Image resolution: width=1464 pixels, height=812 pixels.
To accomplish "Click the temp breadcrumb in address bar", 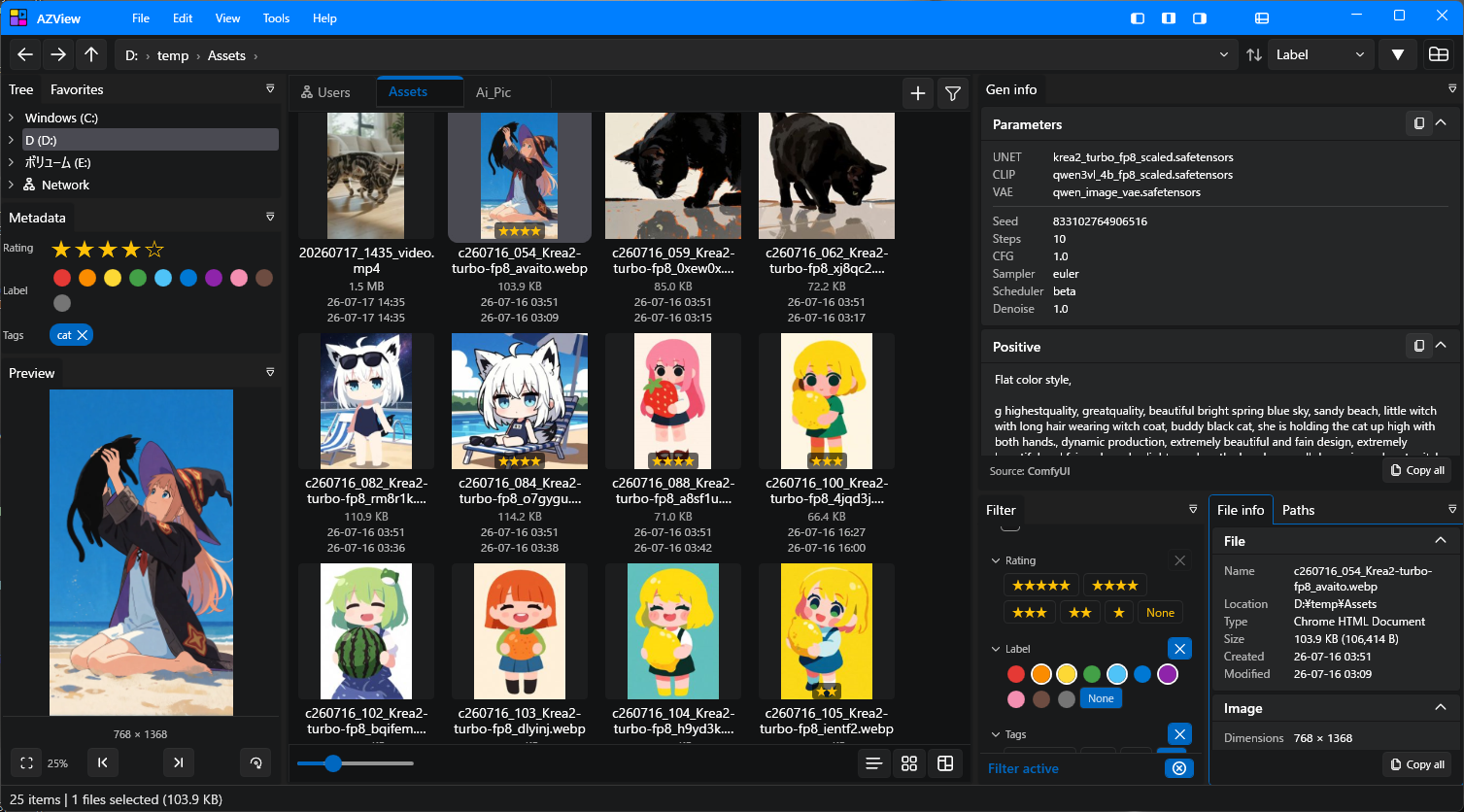I will pyautogui.click(x=173, y=55).
